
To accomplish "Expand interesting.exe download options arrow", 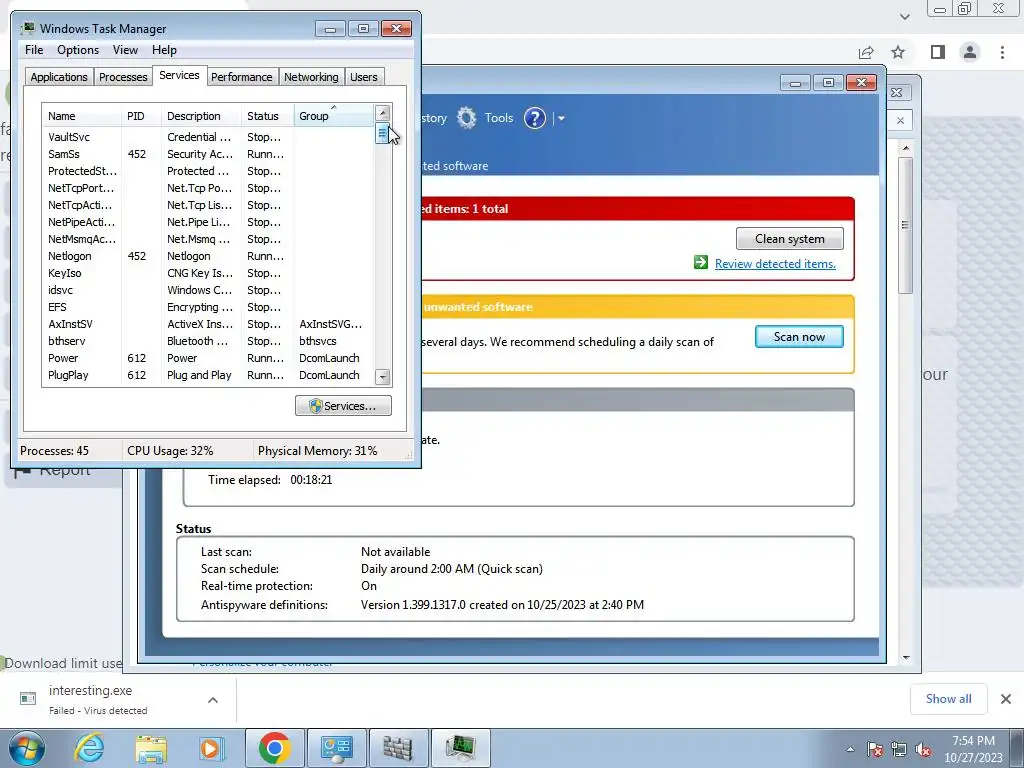I will pyautogui.click(x=213, y=700).
